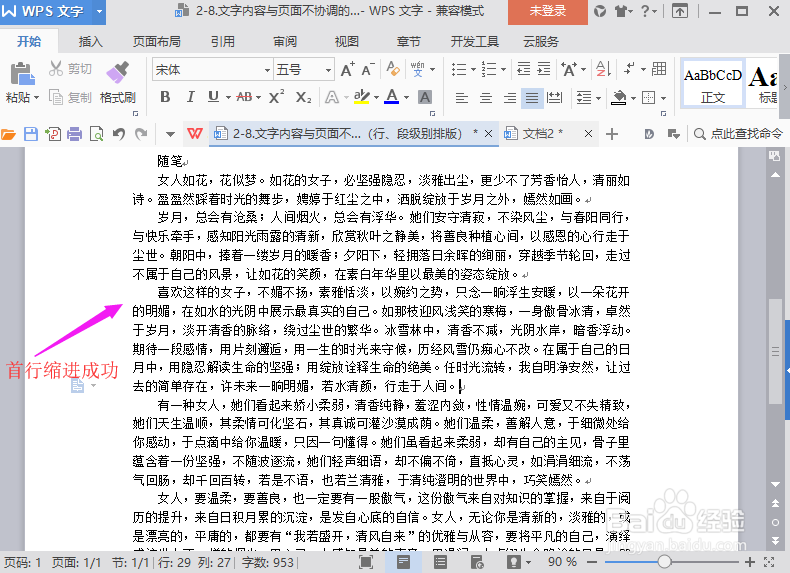The width and height of the screenshot is (790, 573).
Task: Center align the text
Action: [486, 98]
